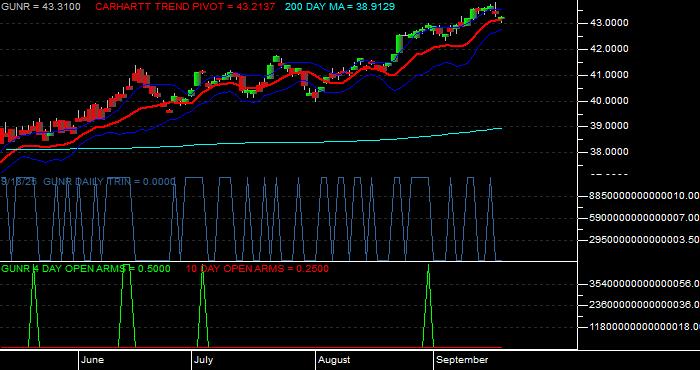The width and height of the screenshot is (700, 370).
Task: Click the 43.0000 price axis value
Action: point(610,23)
